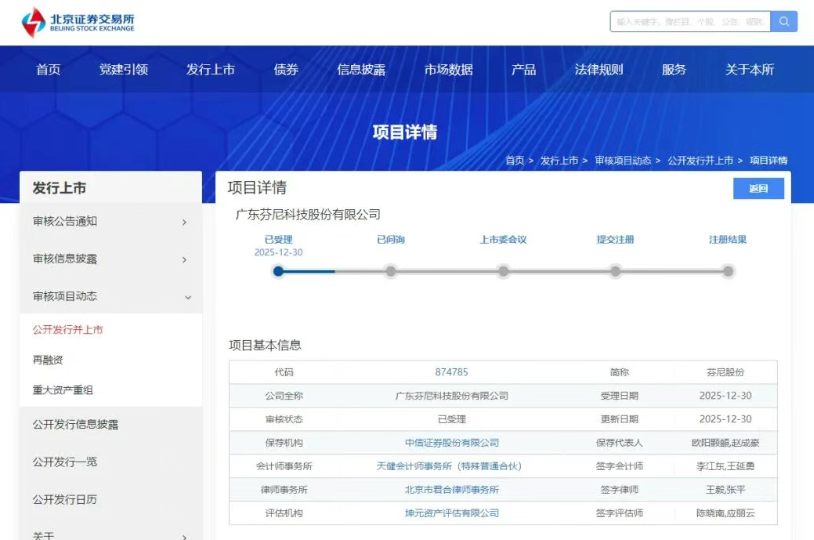The image size is (814, 540).
Task: Open the 市场数据 navigation menu
Action: point(448,69)
